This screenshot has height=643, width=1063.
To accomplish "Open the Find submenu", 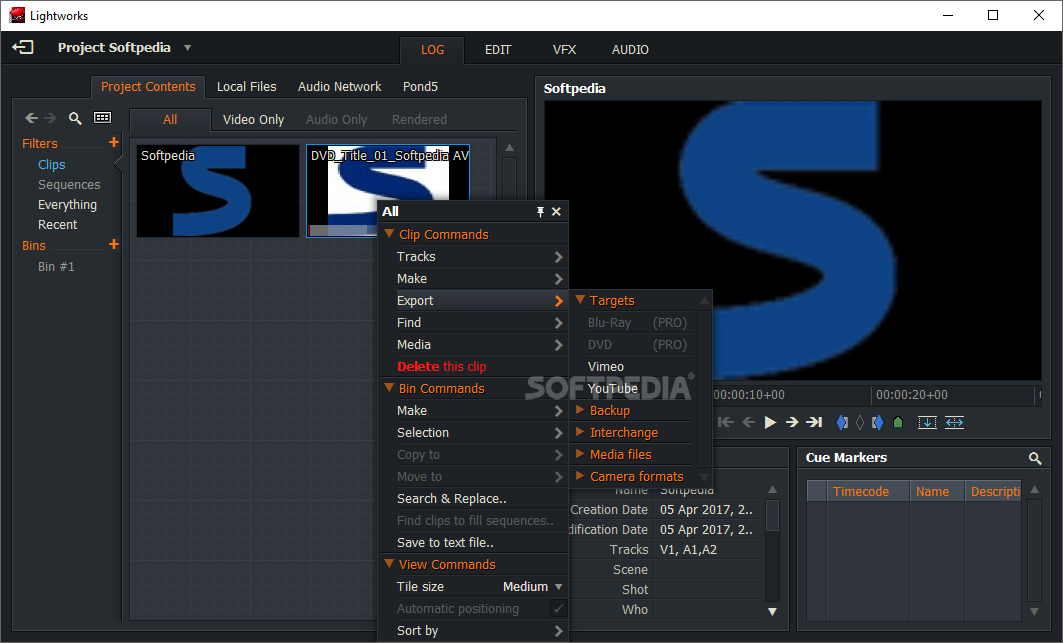I will pos(473,323).
